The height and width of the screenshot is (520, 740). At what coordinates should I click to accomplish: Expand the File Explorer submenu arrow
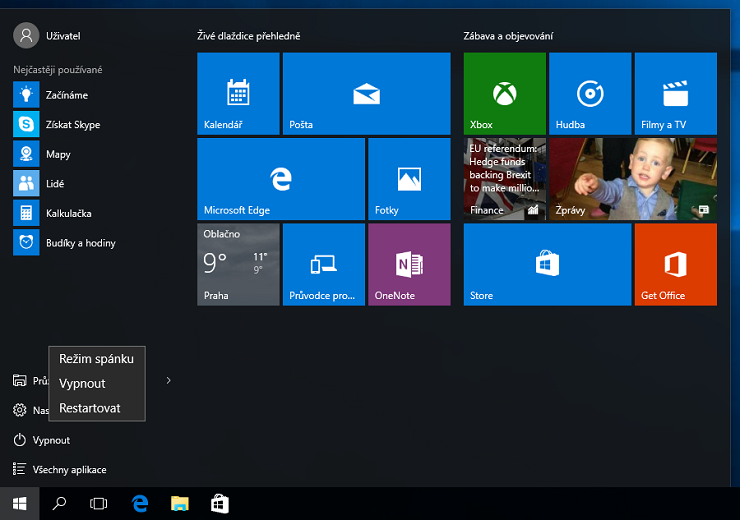[x=168, y=380]
